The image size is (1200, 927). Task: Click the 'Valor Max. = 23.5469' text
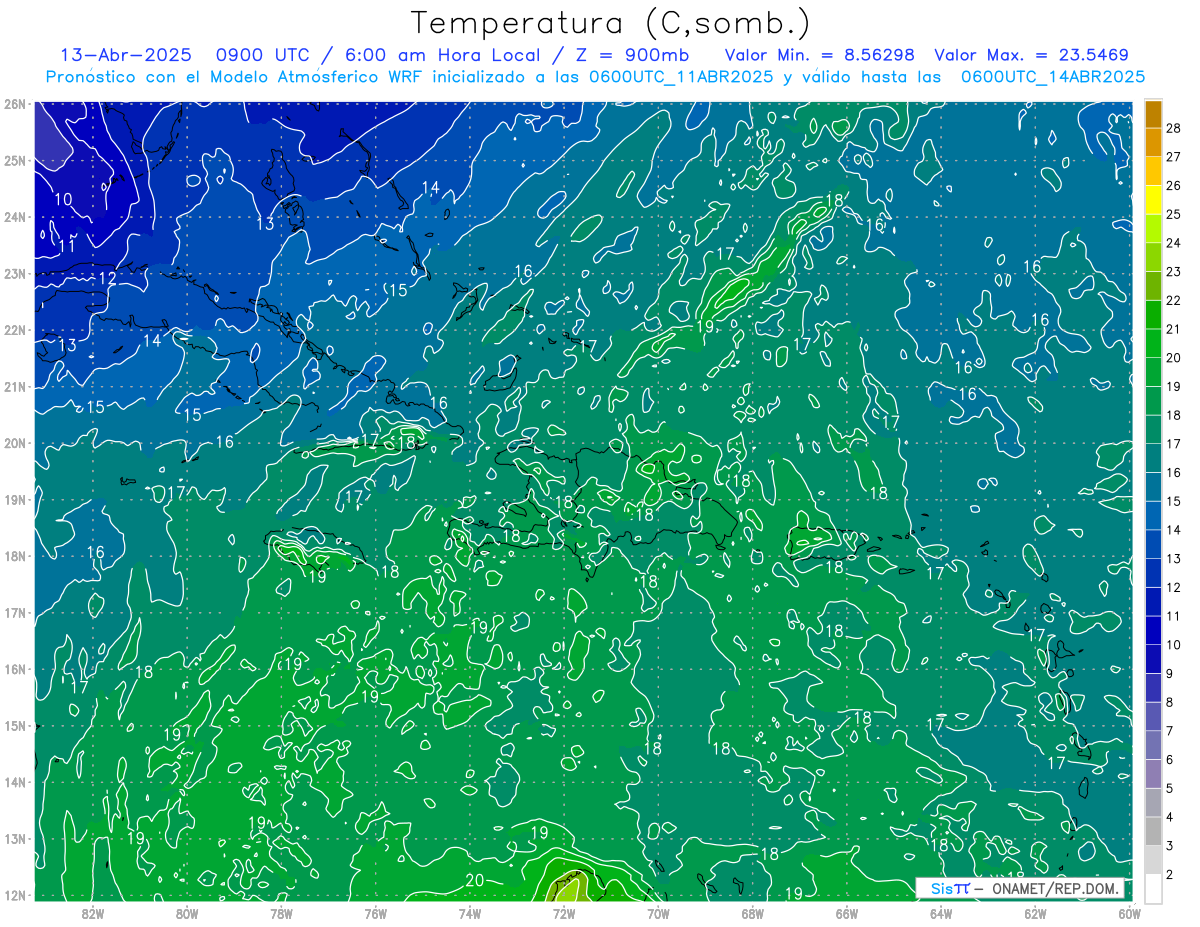[1031, 55]
